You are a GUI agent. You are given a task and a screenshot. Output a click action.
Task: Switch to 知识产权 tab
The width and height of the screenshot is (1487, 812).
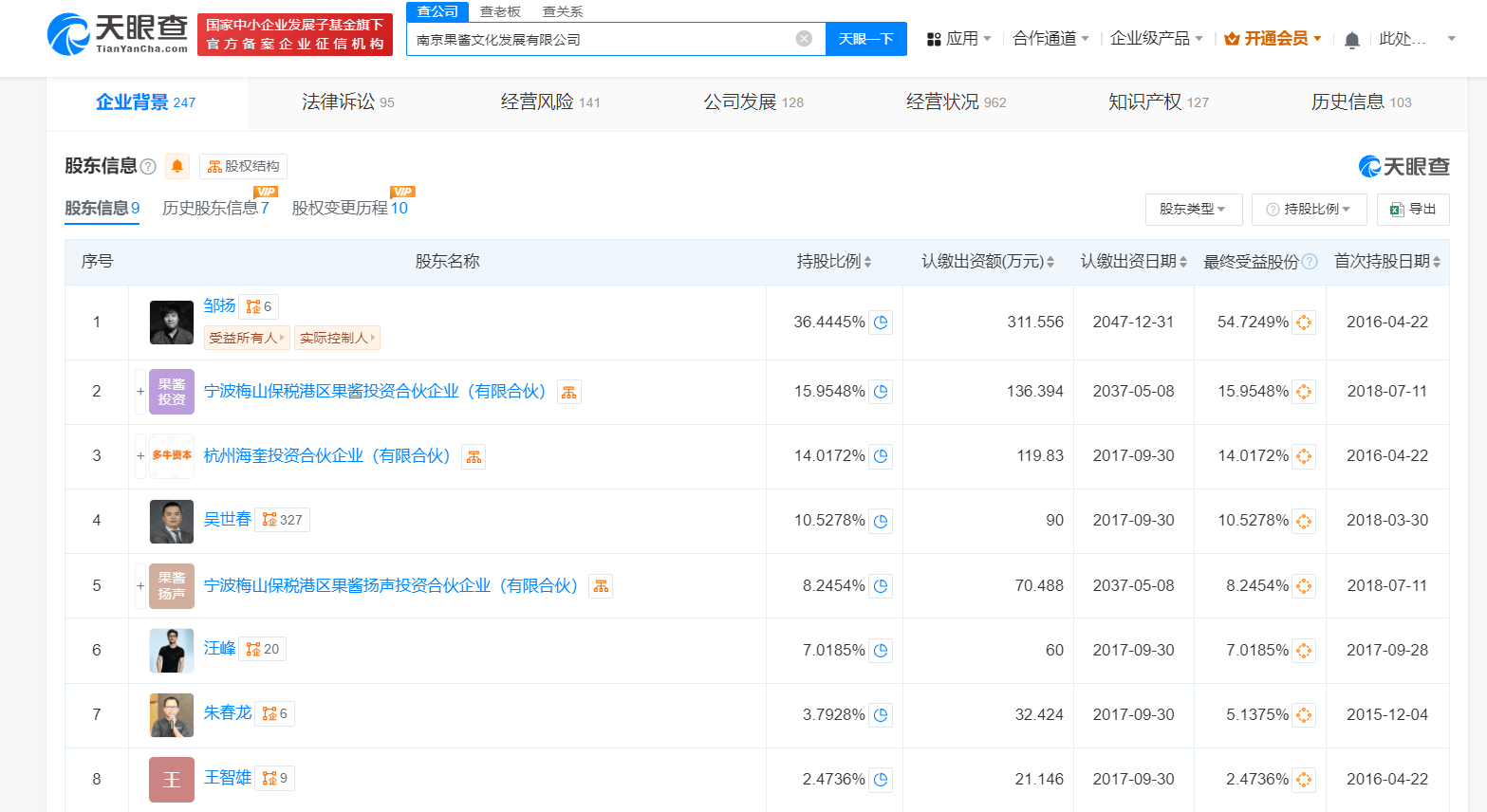click(1159, 102)
